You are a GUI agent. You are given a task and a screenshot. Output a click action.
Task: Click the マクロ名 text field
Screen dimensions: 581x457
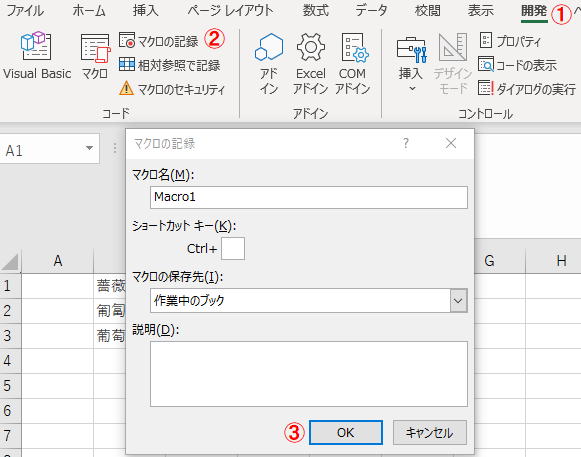[x=309, y=197]
